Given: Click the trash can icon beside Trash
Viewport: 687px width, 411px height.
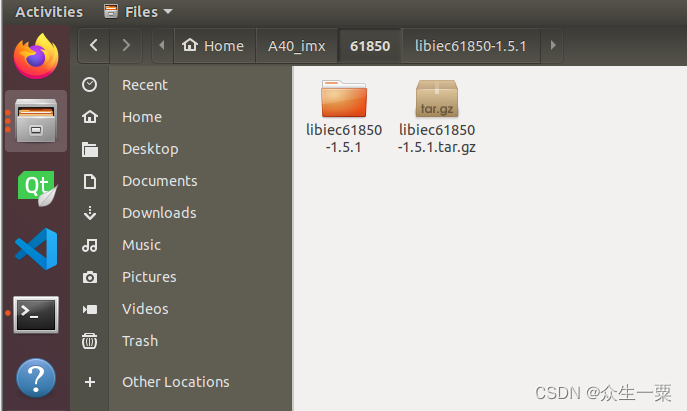Looking at the screenshot, I should [89, 341].
